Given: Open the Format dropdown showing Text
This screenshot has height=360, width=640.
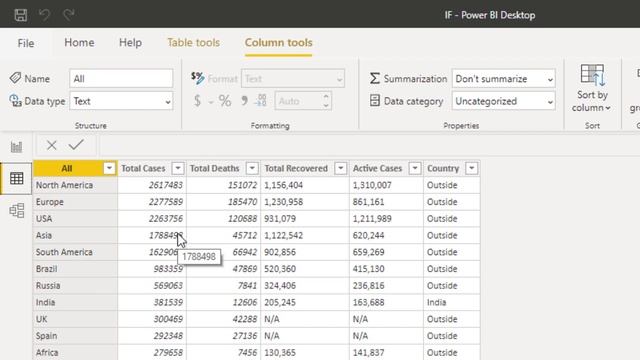Looking at the screenshot, I should click(293, 78).
